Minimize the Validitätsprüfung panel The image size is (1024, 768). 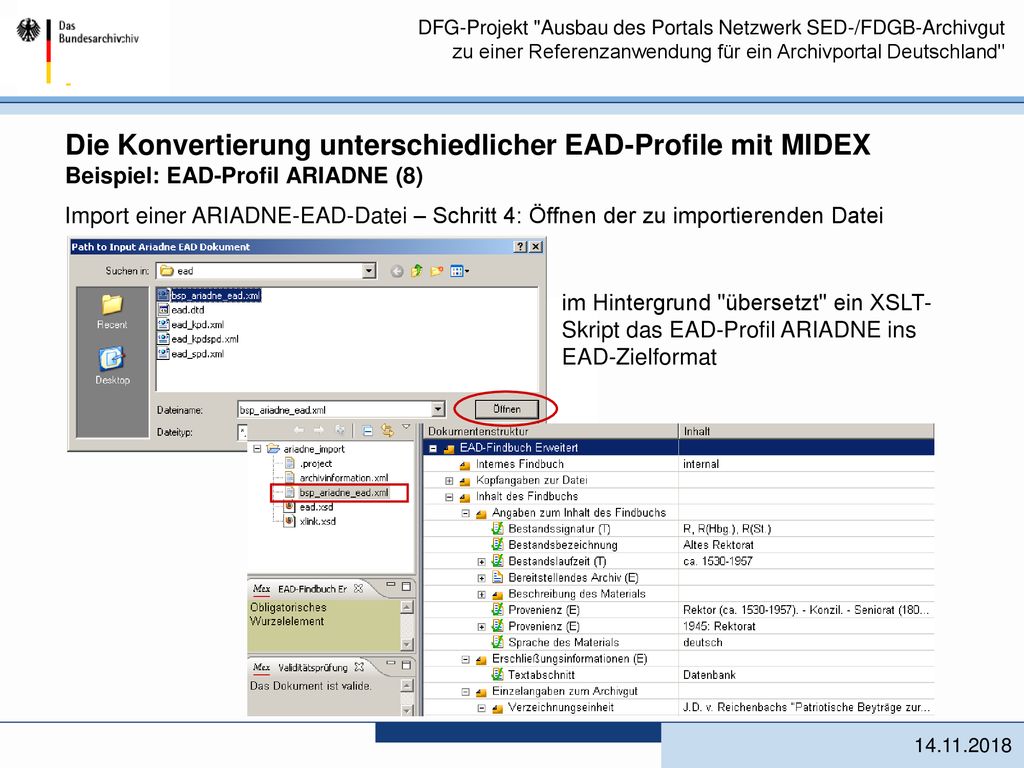[x=391, y=663]
